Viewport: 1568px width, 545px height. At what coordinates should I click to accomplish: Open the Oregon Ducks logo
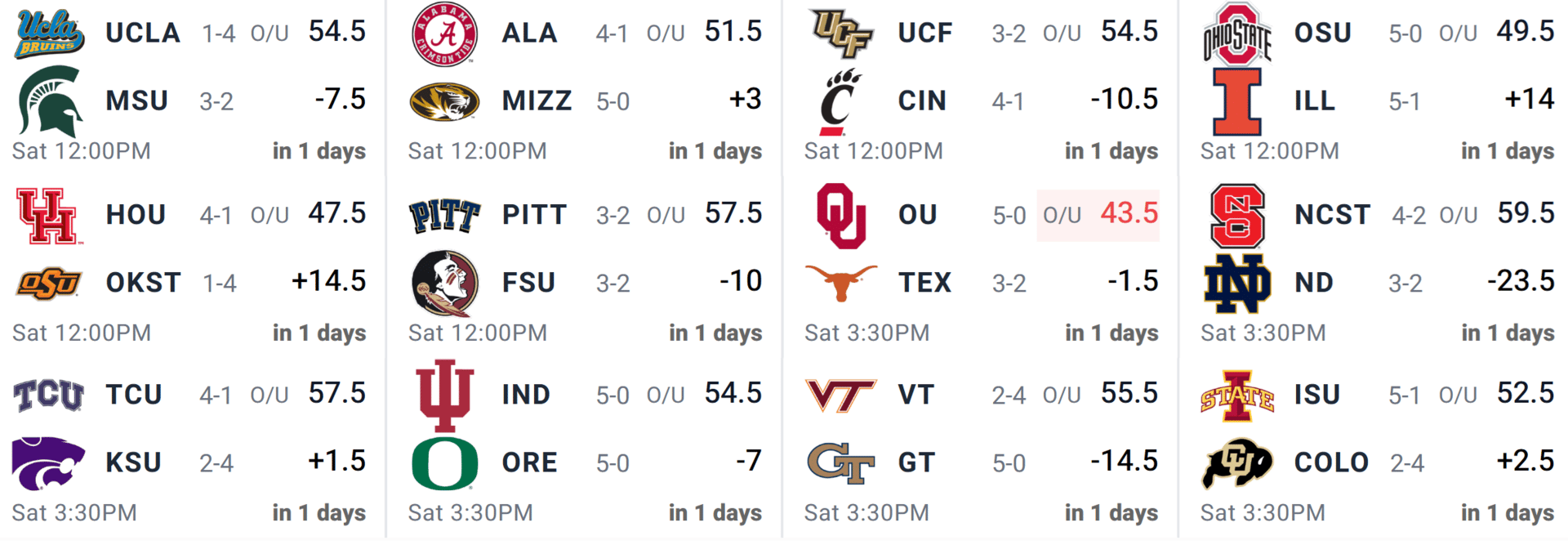tap(445, 462)
